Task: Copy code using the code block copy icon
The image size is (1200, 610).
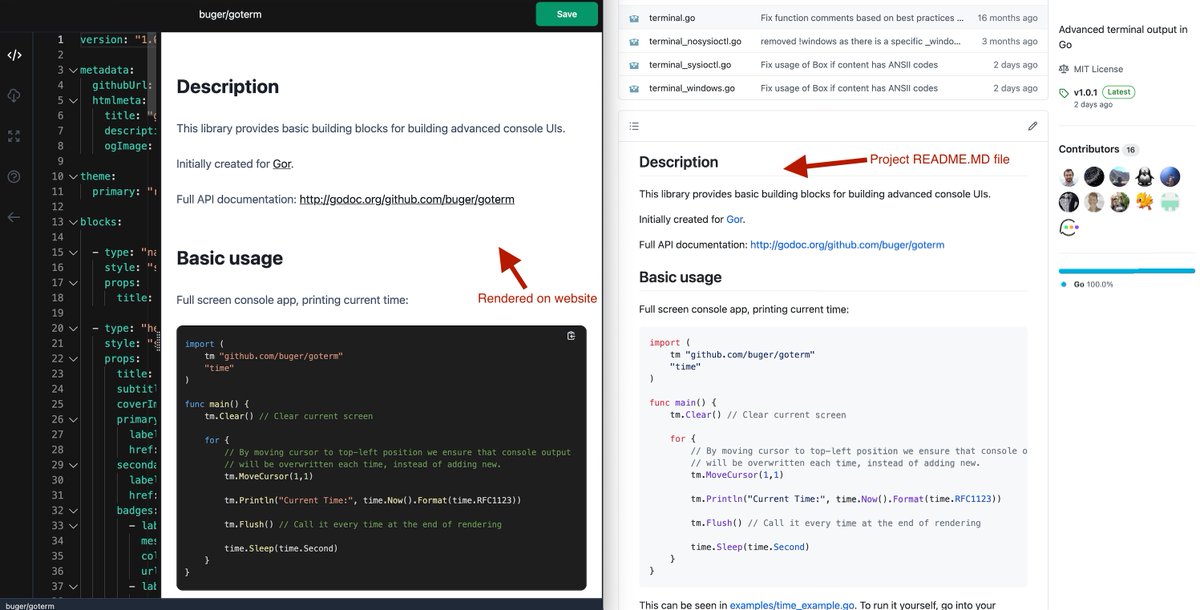Action: pyautogui.click(x=571, y=336)
